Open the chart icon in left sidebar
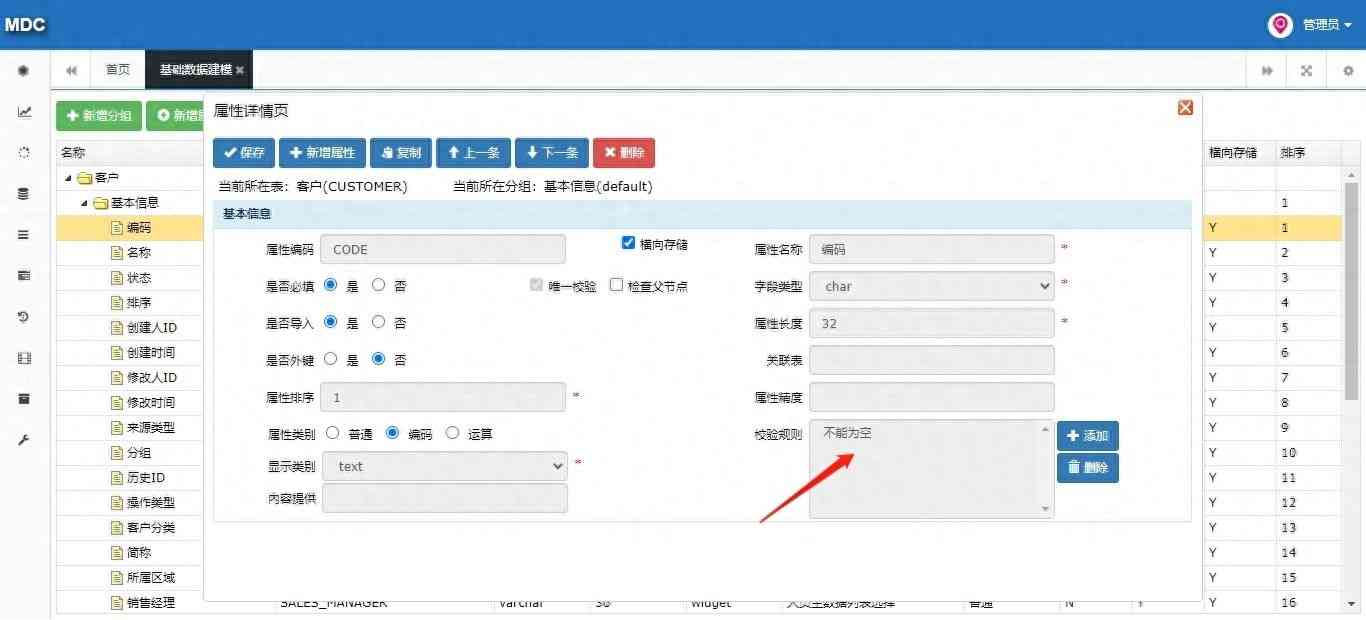 (24, 112)
